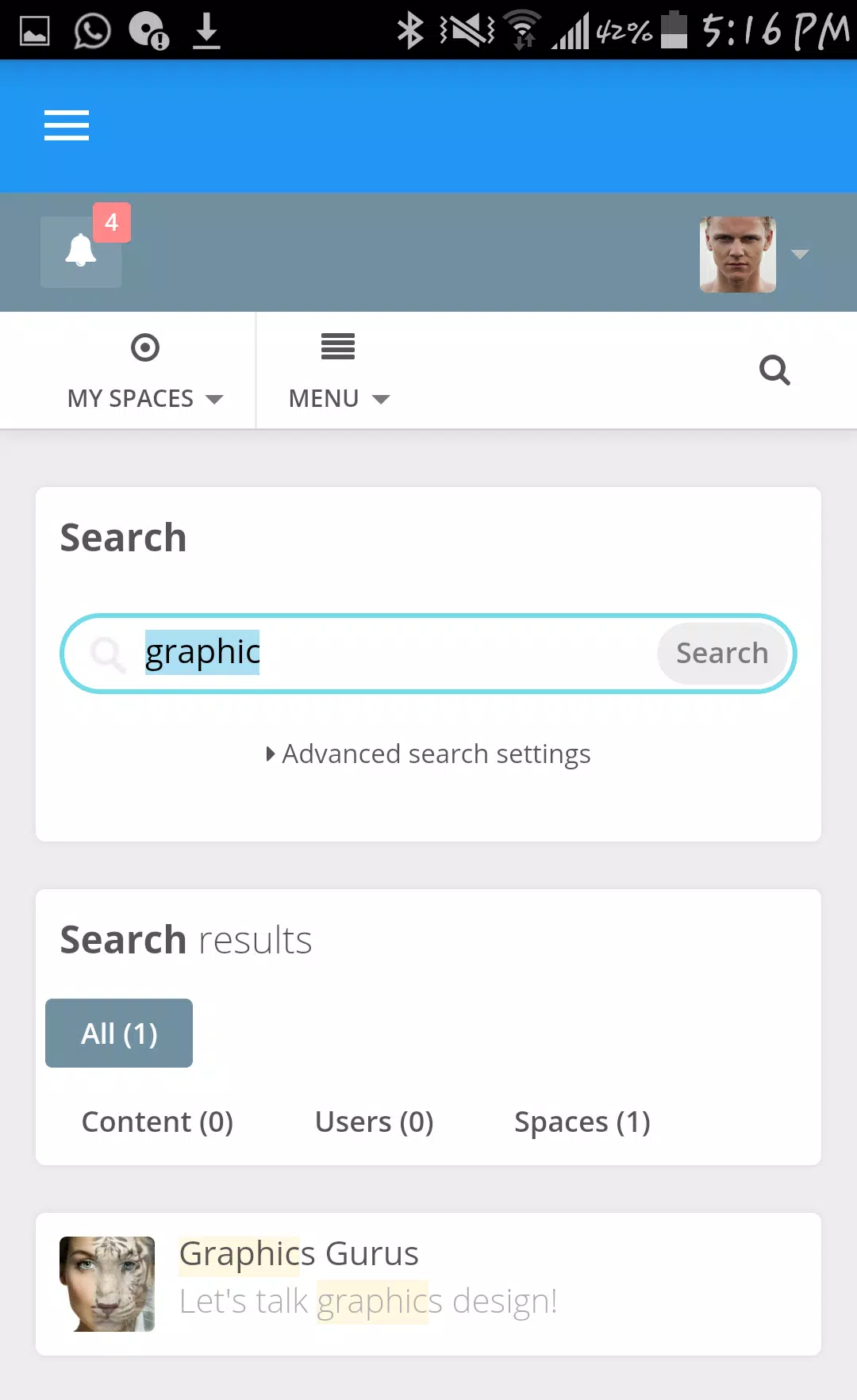Image resolution: width=857 pixels, height=1400 pixels.
Task: Tap the magnifier search icon in toolbar
Action: click(774, 370)
